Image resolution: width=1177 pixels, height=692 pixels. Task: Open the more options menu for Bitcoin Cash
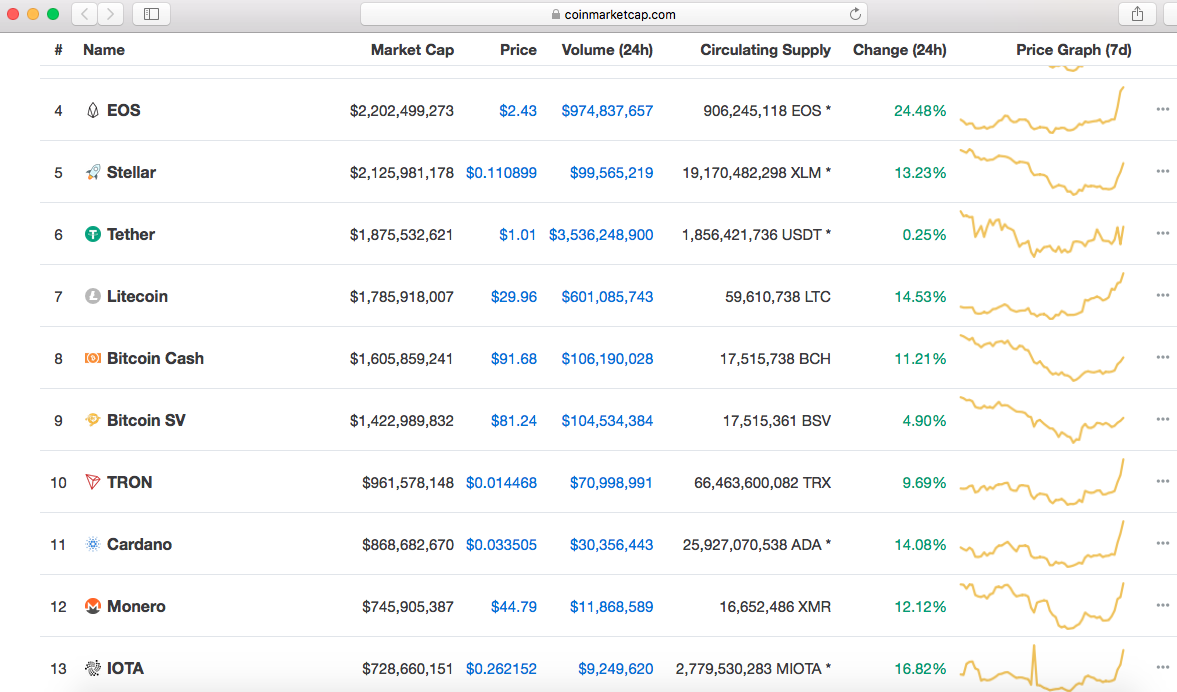point(1163,357)
